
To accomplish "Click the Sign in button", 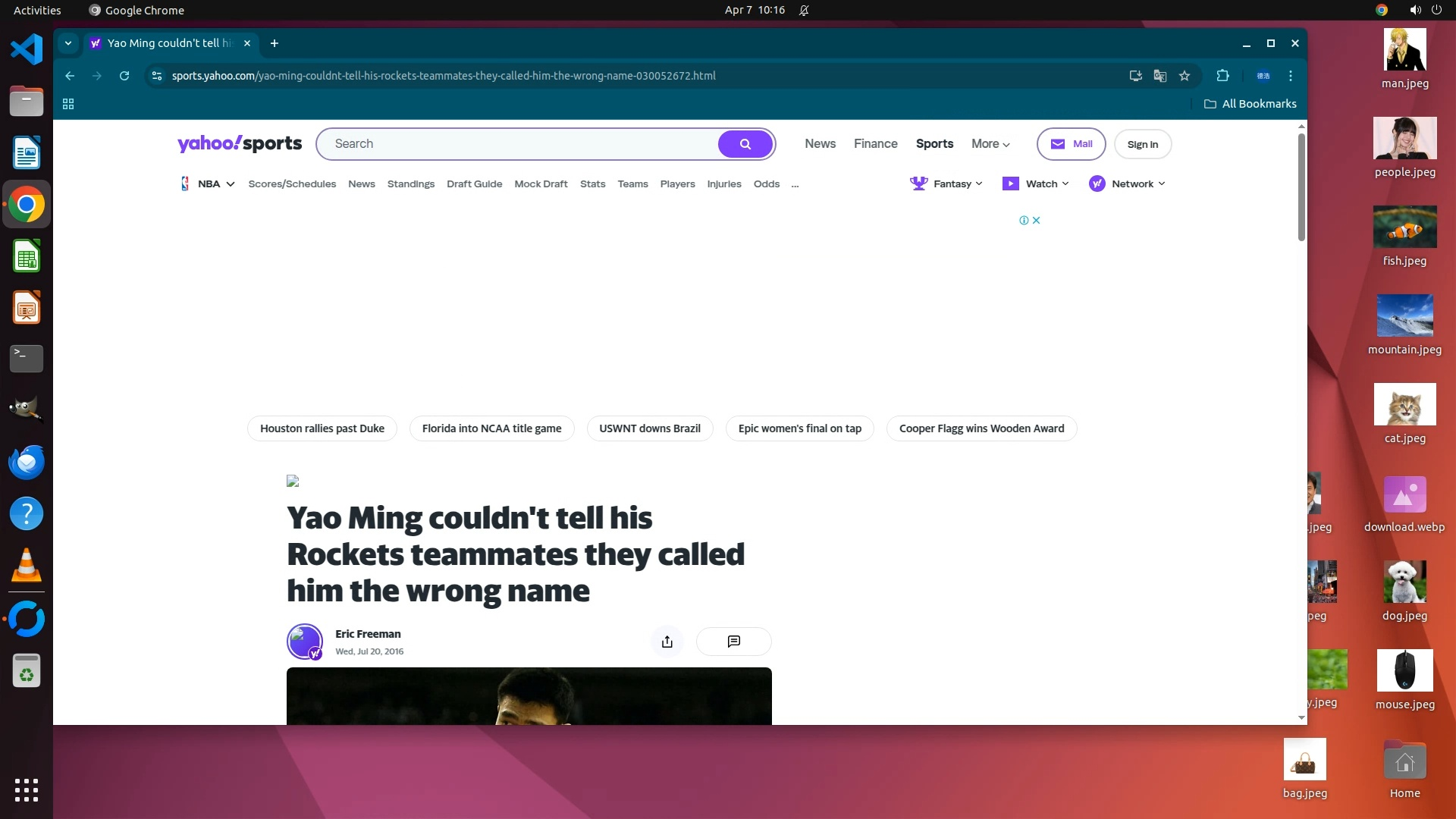I will pos(1142,145).
